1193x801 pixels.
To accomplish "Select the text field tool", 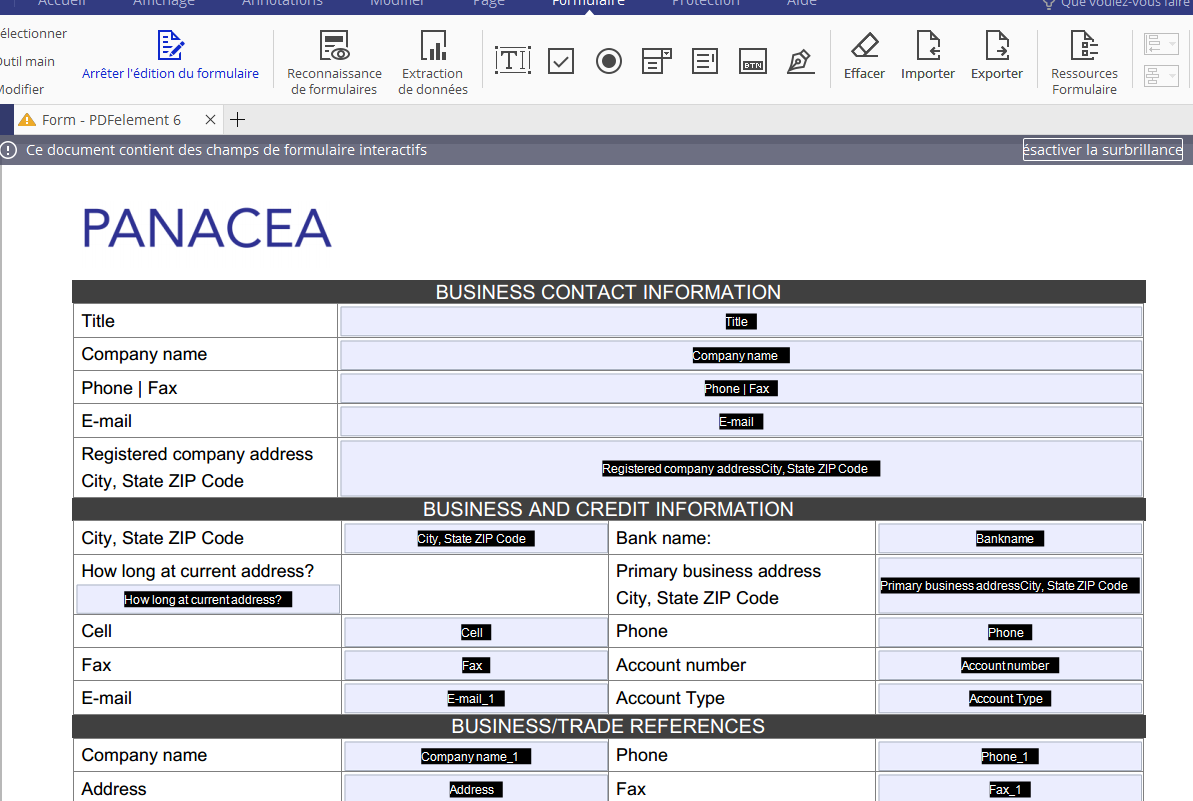I will click(x=513, y=60).
